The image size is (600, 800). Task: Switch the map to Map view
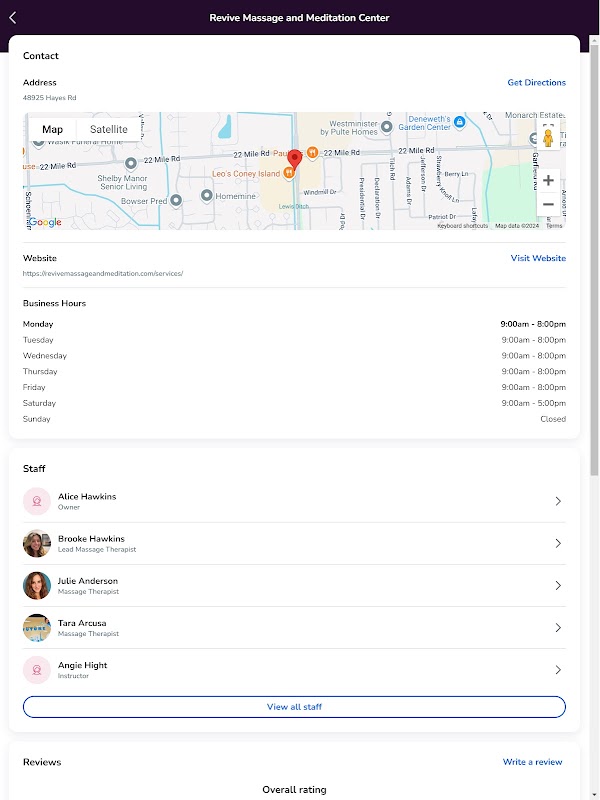[53, 130]
